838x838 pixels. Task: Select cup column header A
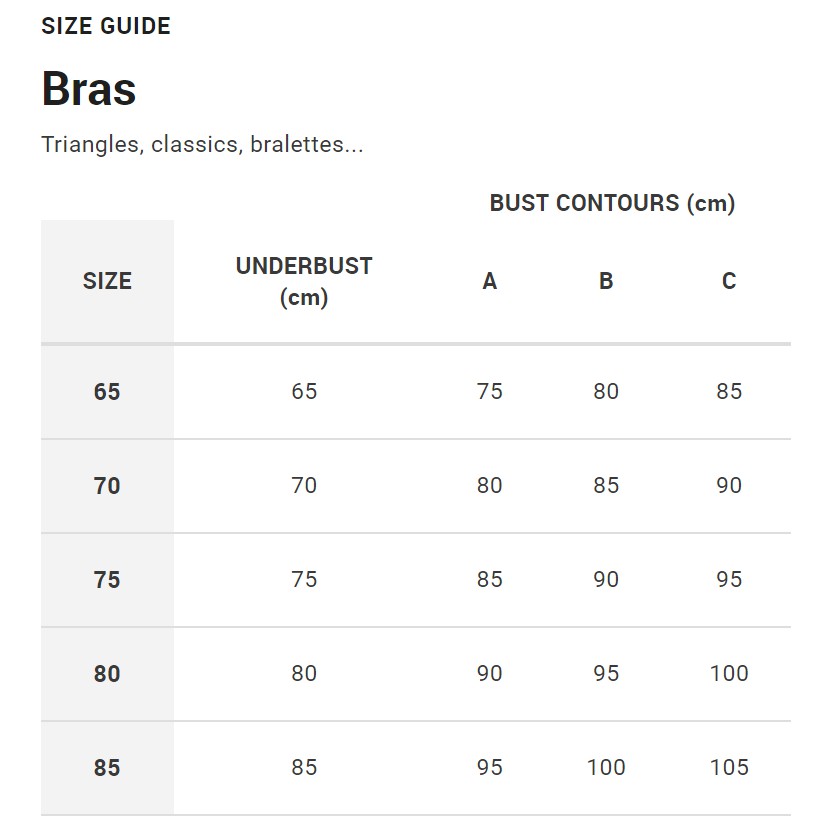coord(490,281)
